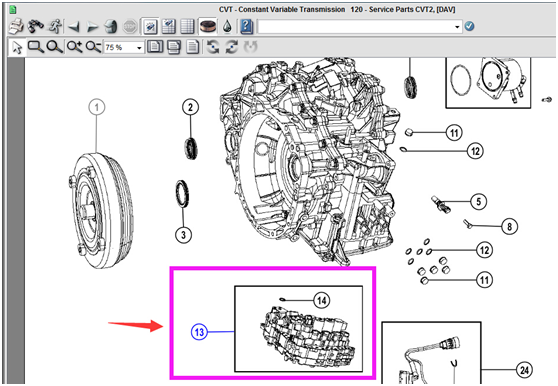Expand the wide toolbar combo box arrow

point(457,27)
